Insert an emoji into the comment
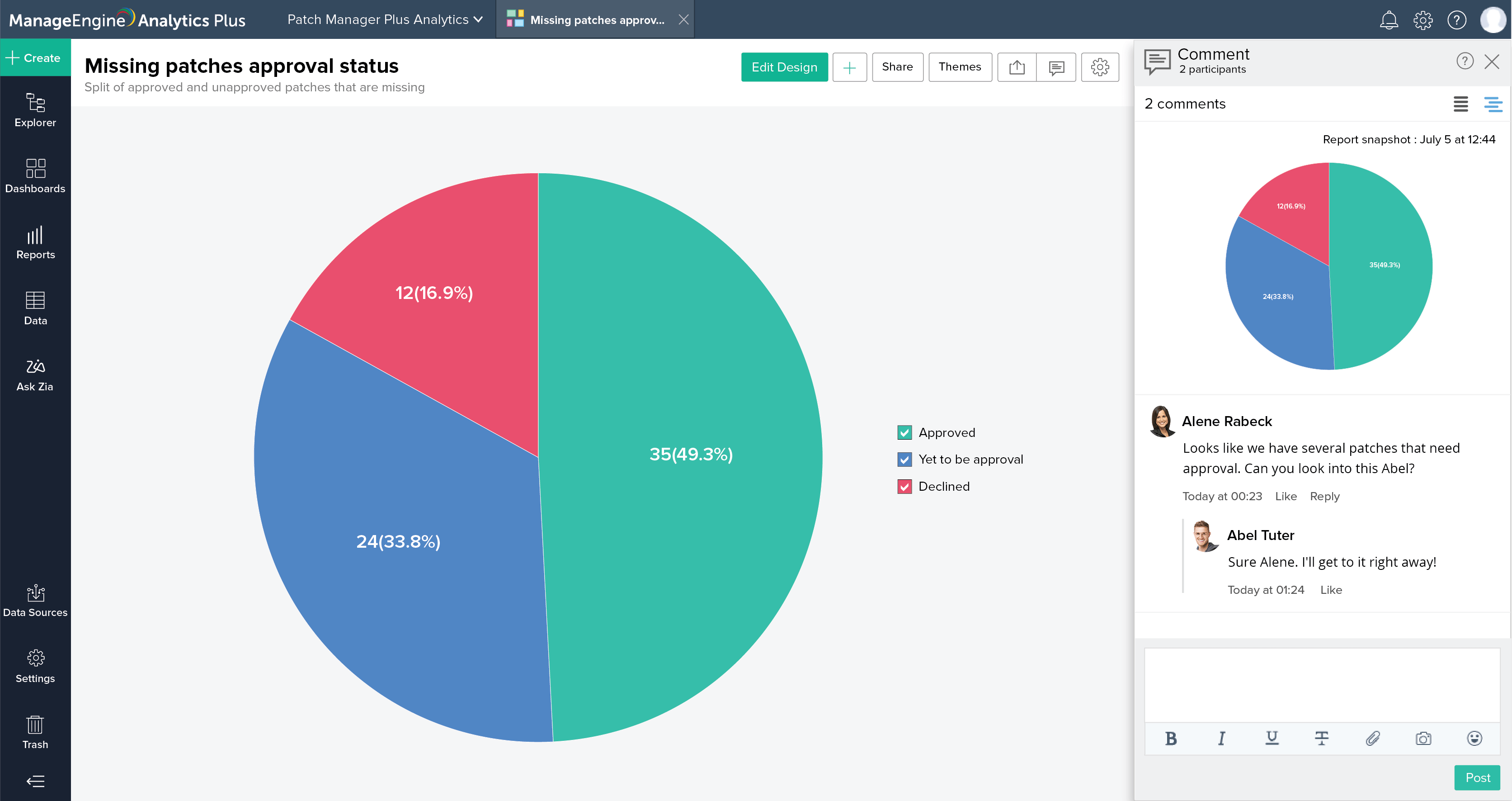 (1474, 738)
